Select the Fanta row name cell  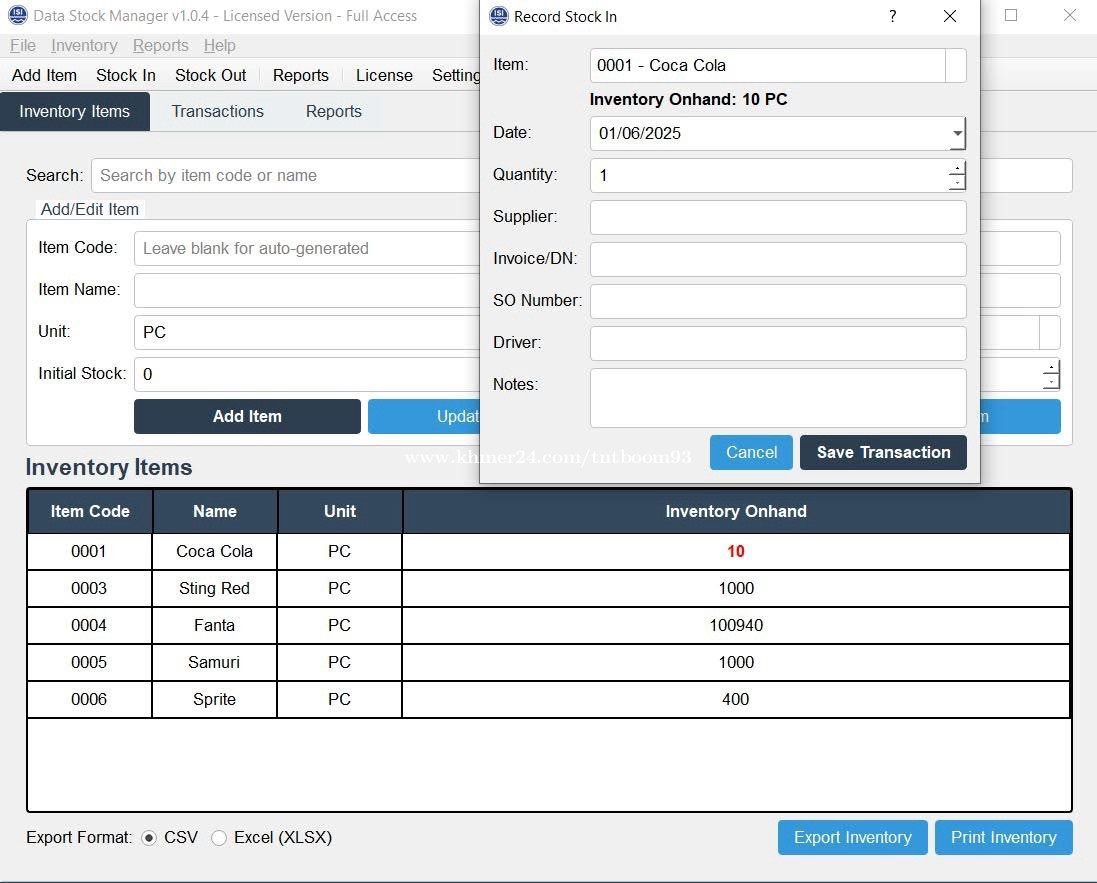pyautogui.click(x=215, y=626)
